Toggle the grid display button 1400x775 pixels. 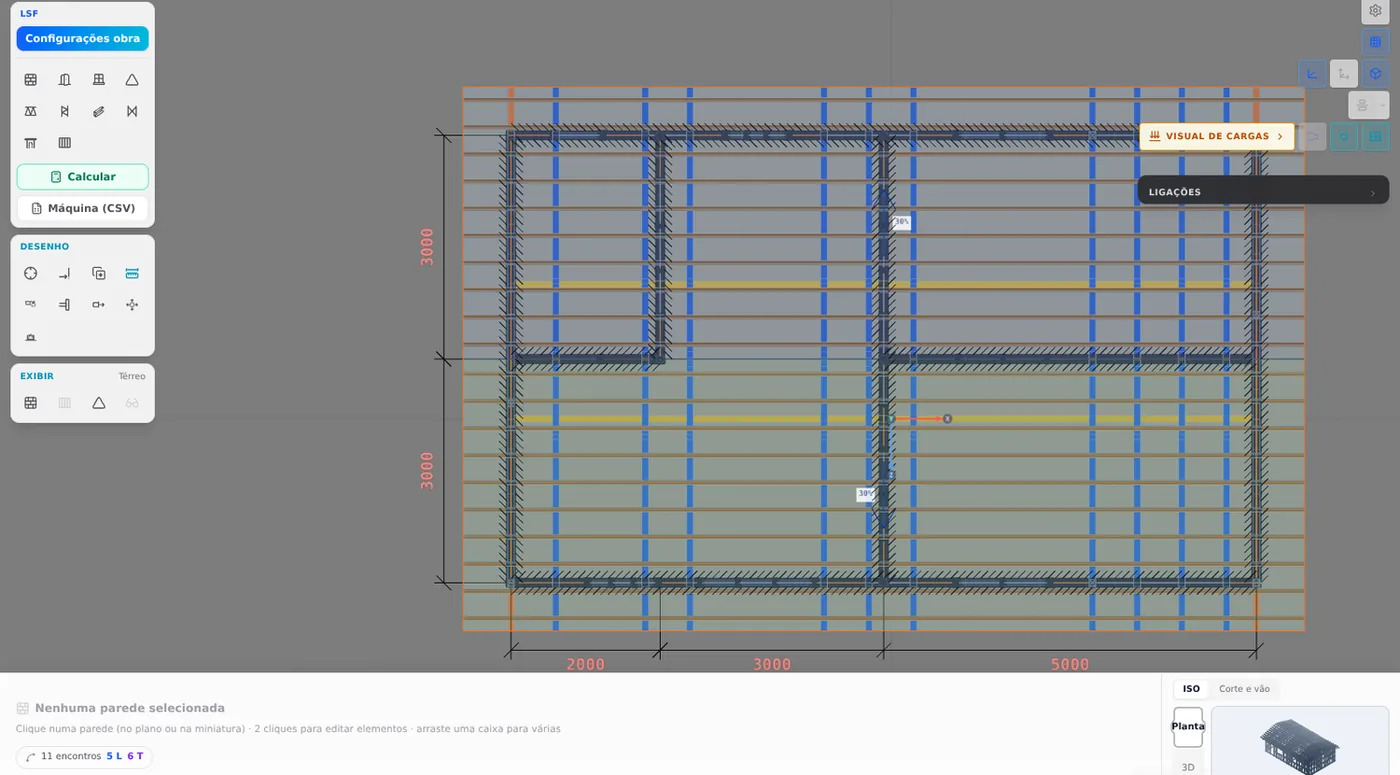pos(1375,42)
